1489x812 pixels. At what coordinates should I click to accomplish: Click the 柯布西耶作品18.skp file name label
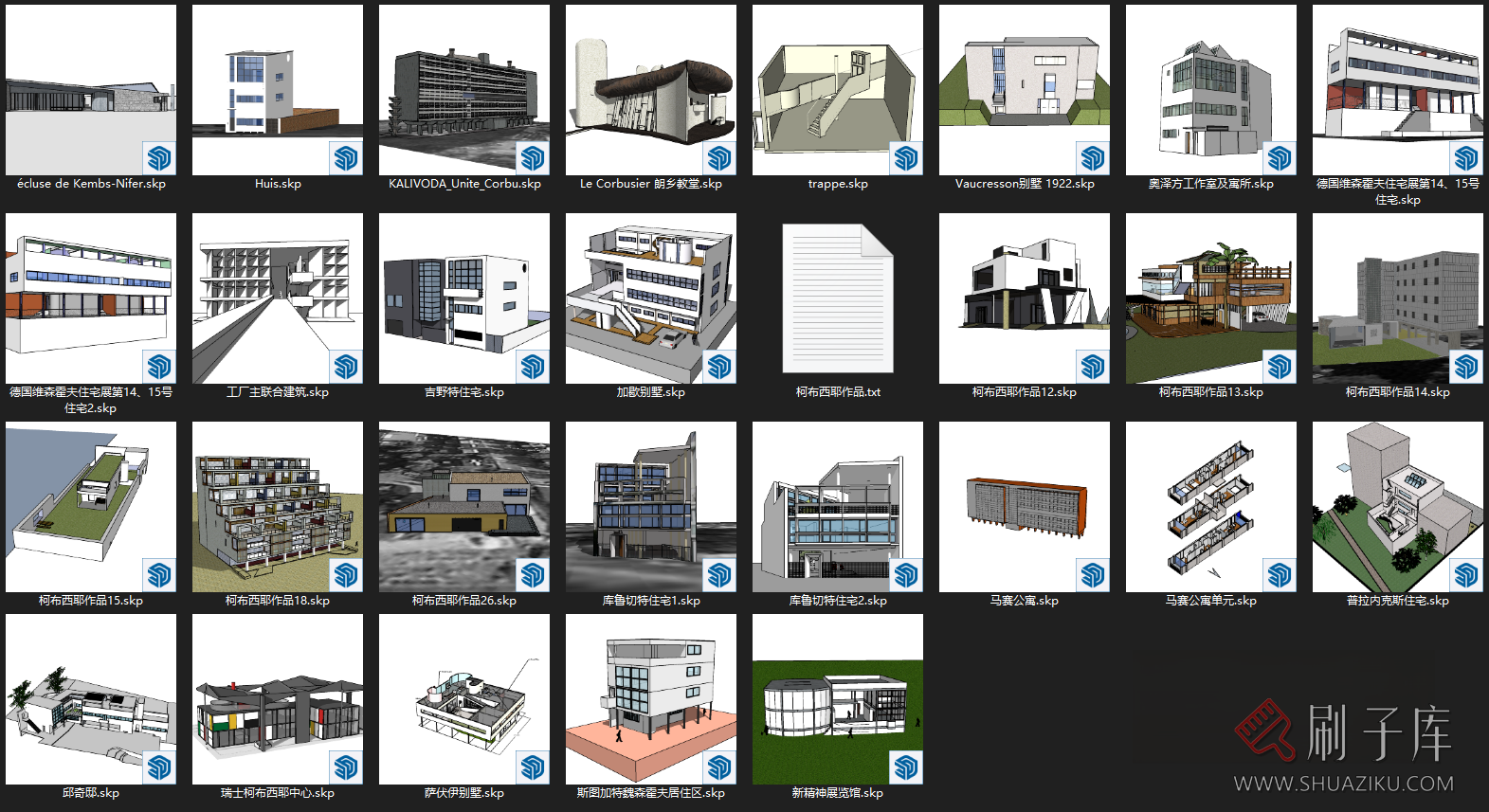[x=278, y=601]
